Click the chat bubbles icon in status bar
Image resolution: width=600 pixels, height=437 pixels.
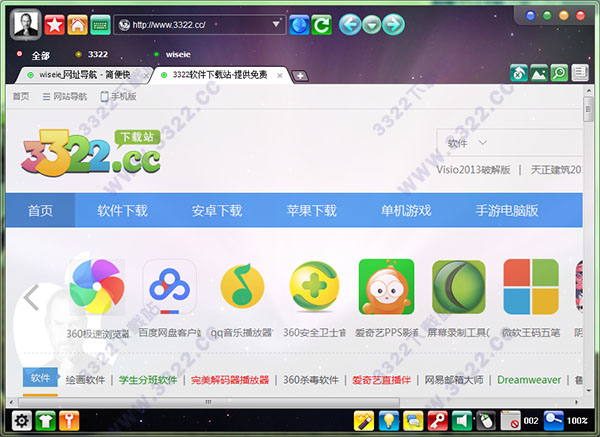point(413,421)
